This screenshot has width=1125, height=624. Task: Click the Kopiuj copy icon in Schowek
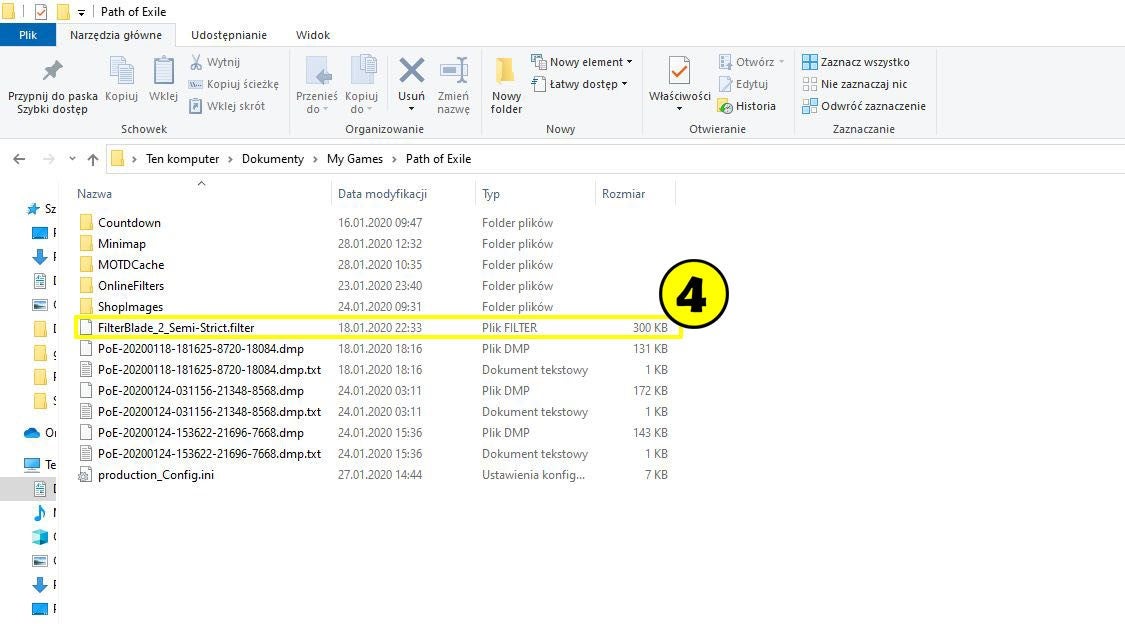[x=121, y=71]
